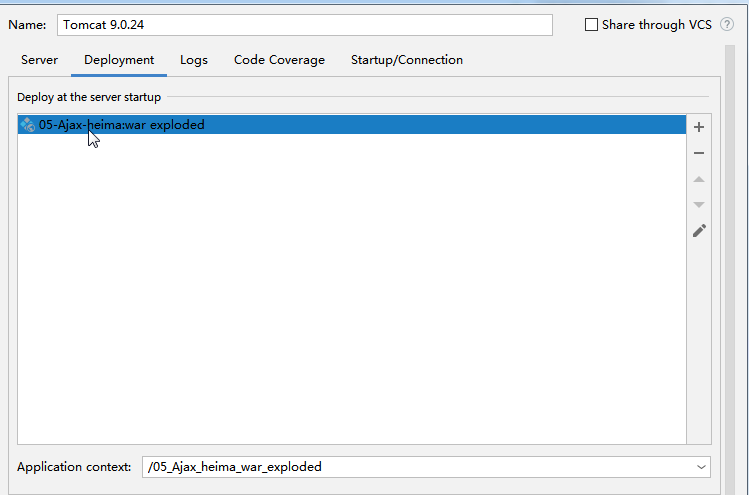The image size is (749, 495).
Task: Move artifact down with the down arrow
Action: [x=699, y=205]
